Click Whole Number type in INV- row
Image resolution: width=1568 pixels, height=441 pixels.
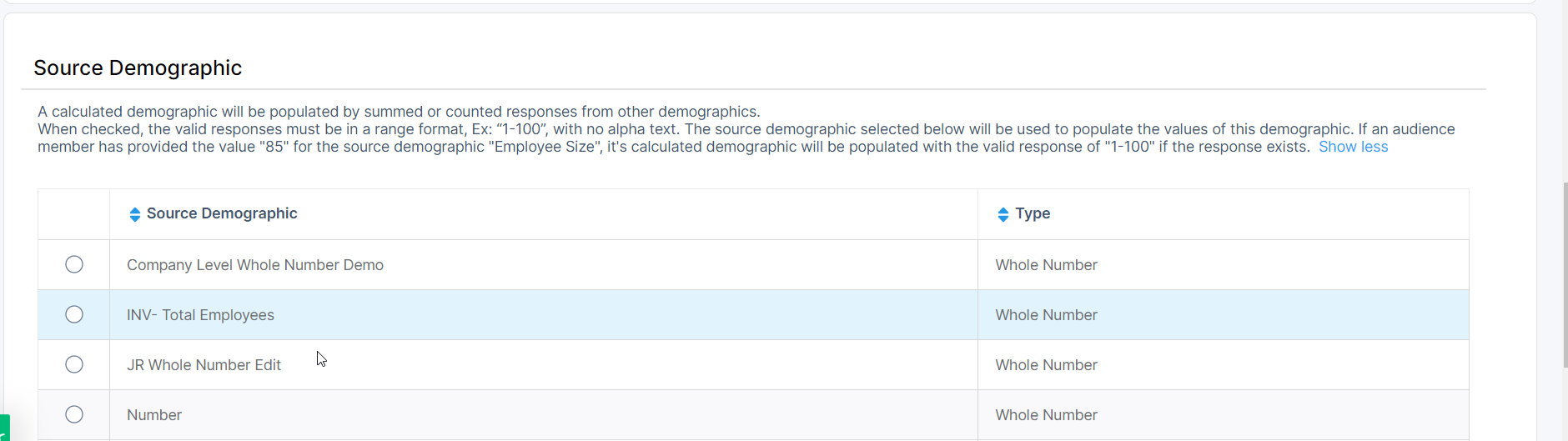1046,315
